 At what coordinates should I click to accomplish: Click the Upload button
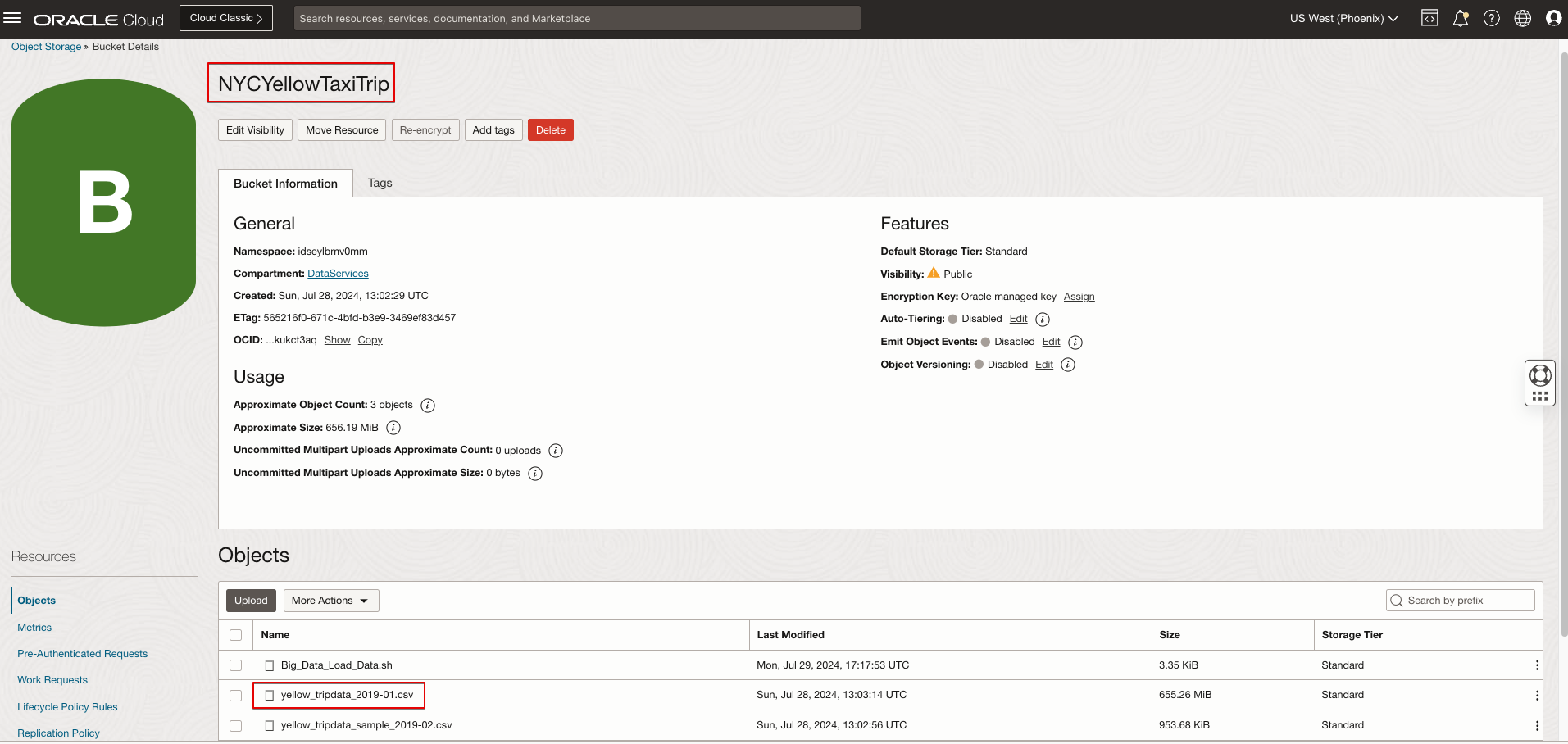pyautogui.click(x=251, y=601)
